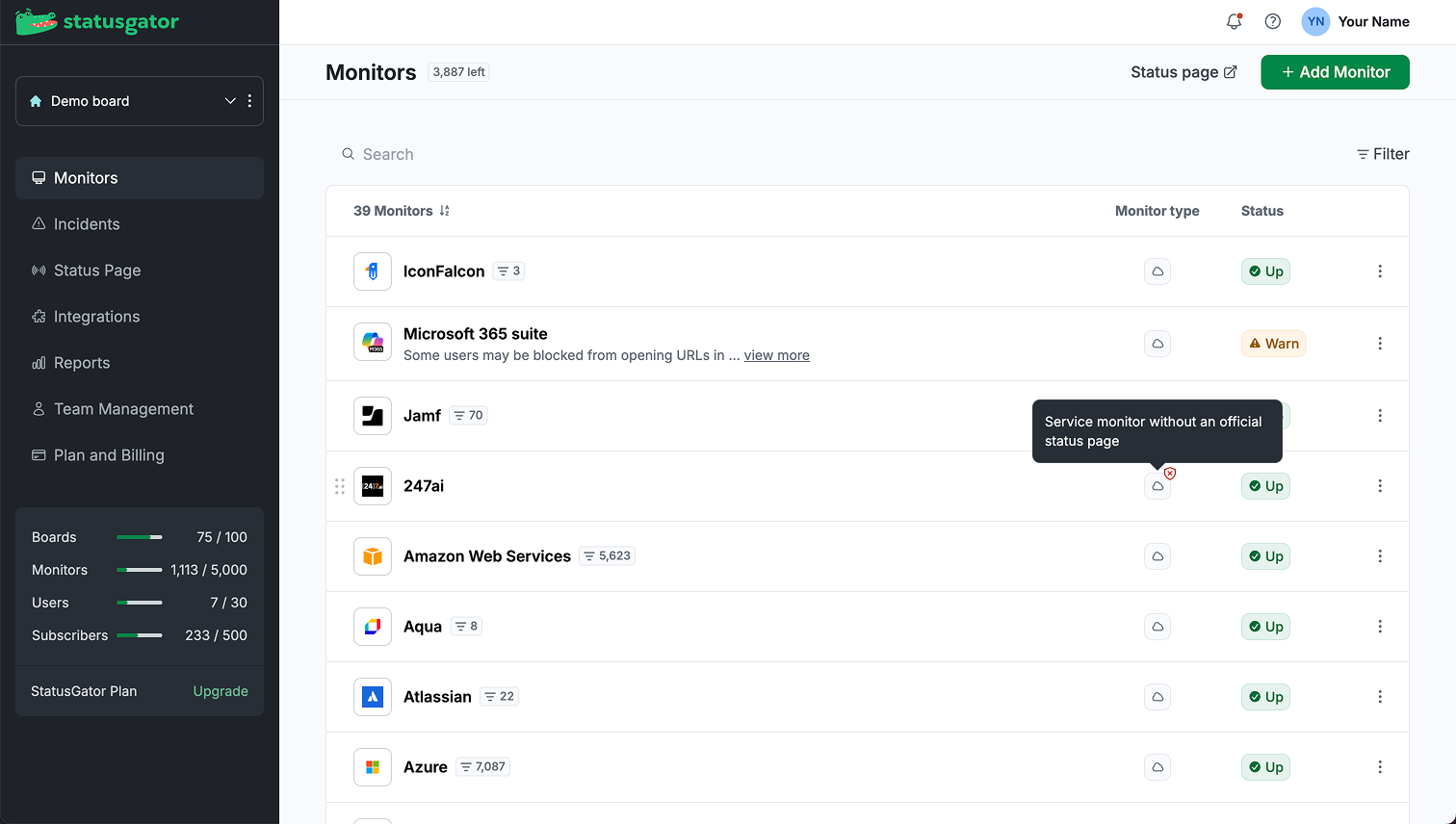Click Atlassian's cloud monitor type icon
Viewport: 1456px width, 824px height.
point(1157,697)
